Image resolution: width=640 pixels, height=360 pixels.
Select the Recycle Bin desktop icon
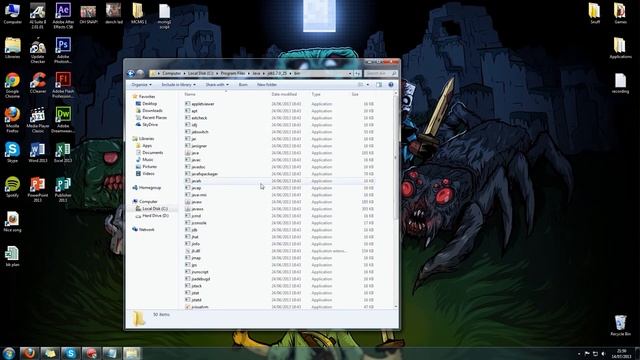click(620, 325)
